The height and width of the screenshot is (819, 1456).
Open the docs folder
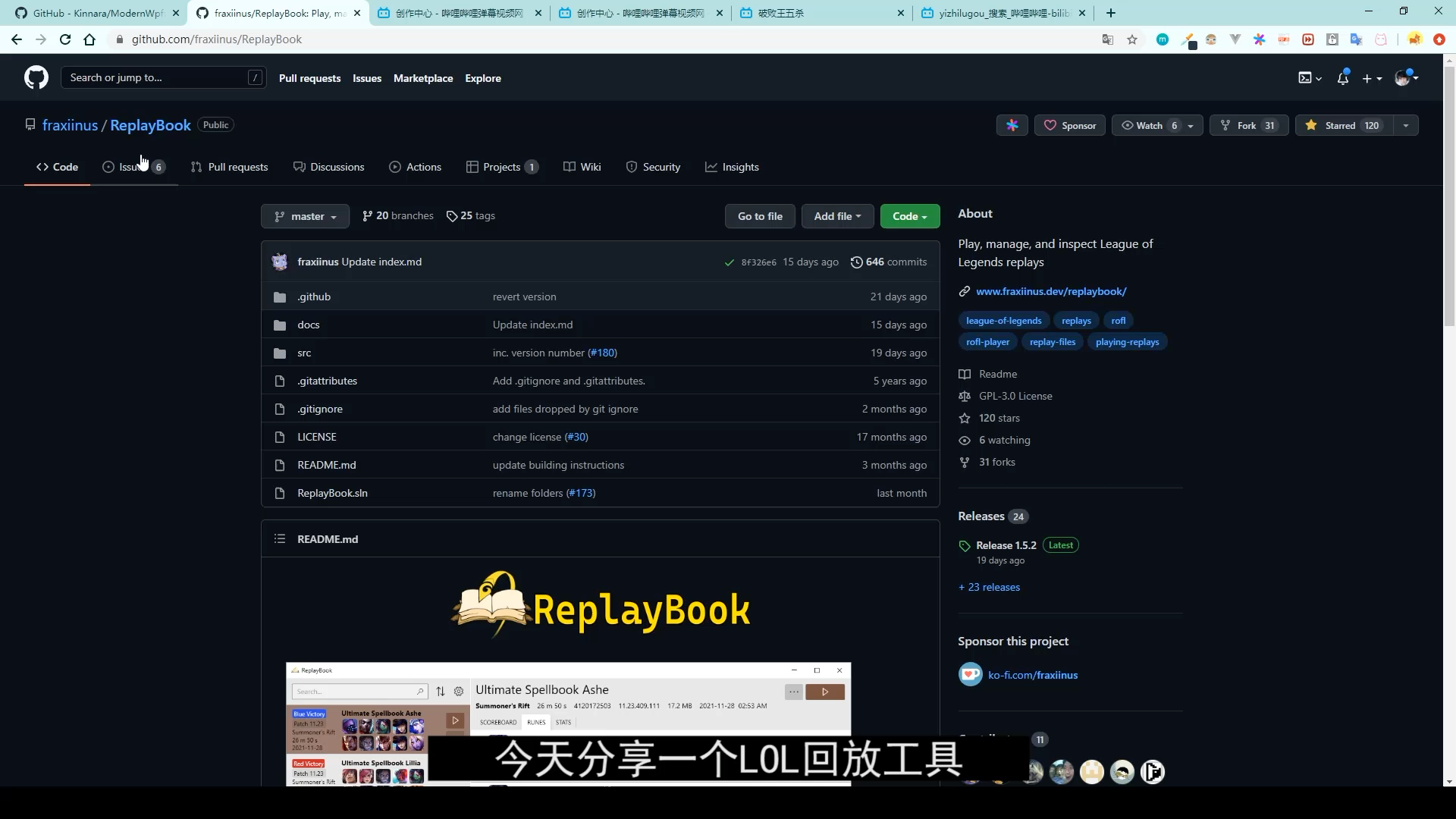pyautogui.click(x=309, y=325)
